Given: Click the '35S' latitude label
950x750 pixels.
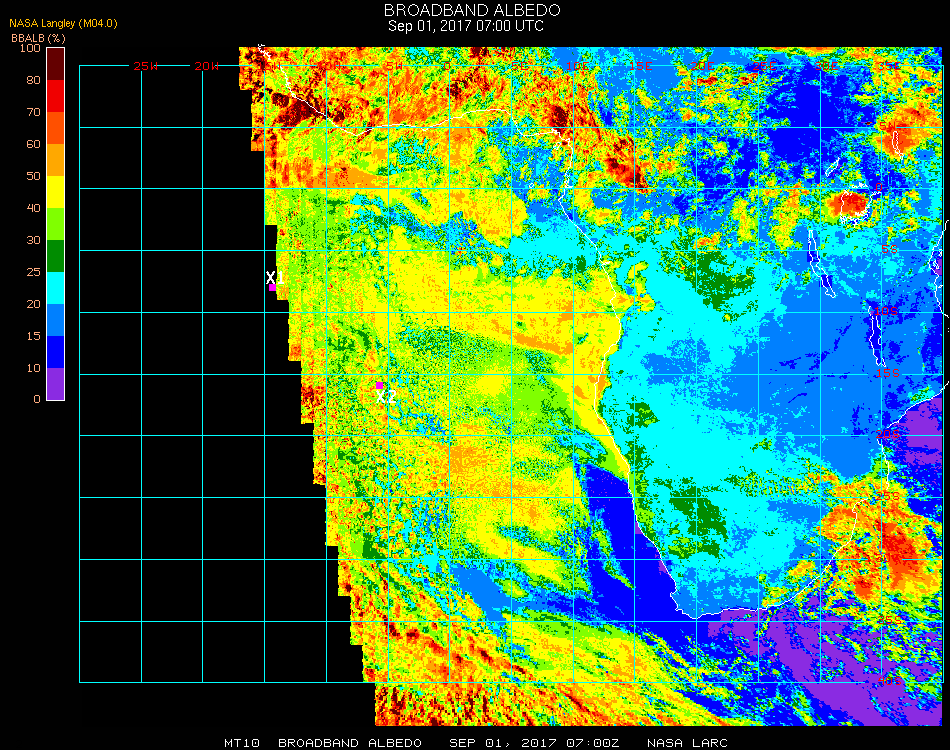Looking at the screenshot, I should pyautogui.click(x=889, y=620).
